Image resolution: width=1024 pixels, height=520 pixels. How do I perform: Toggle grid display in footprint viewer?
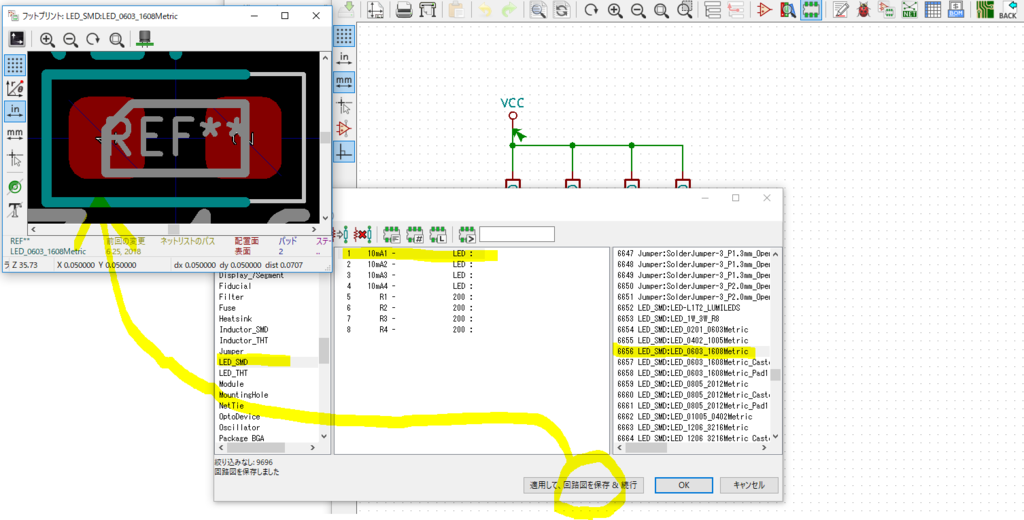(x=15, y=65)
